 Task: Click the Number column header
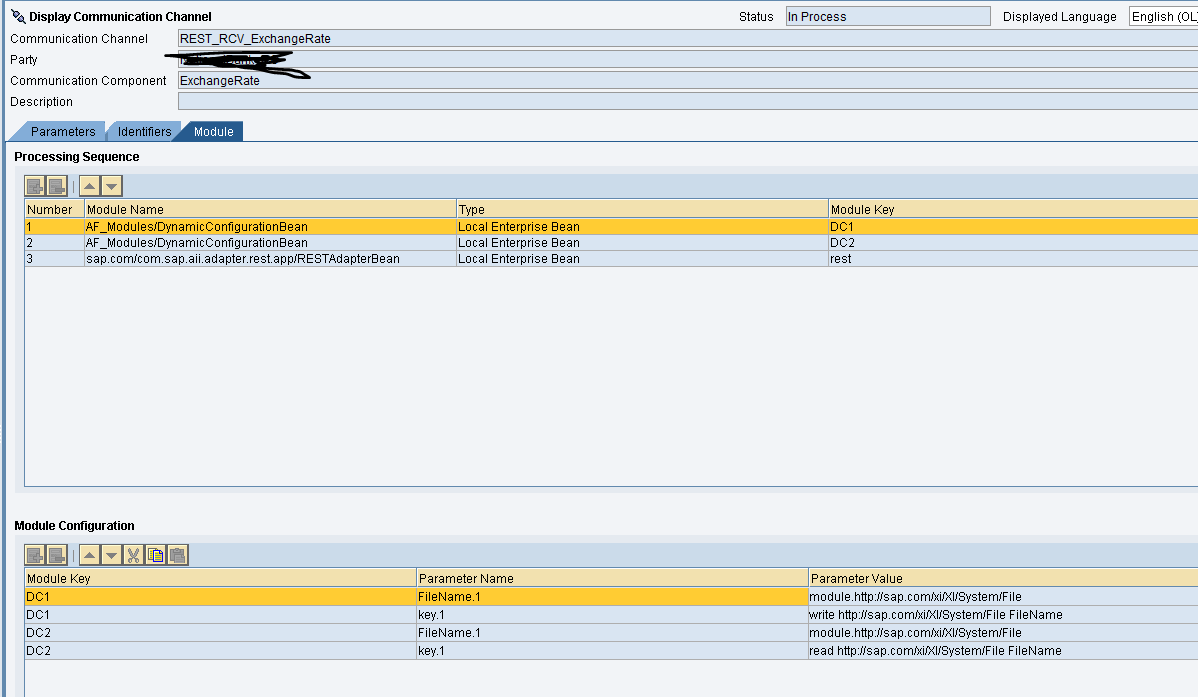(54, 209)
